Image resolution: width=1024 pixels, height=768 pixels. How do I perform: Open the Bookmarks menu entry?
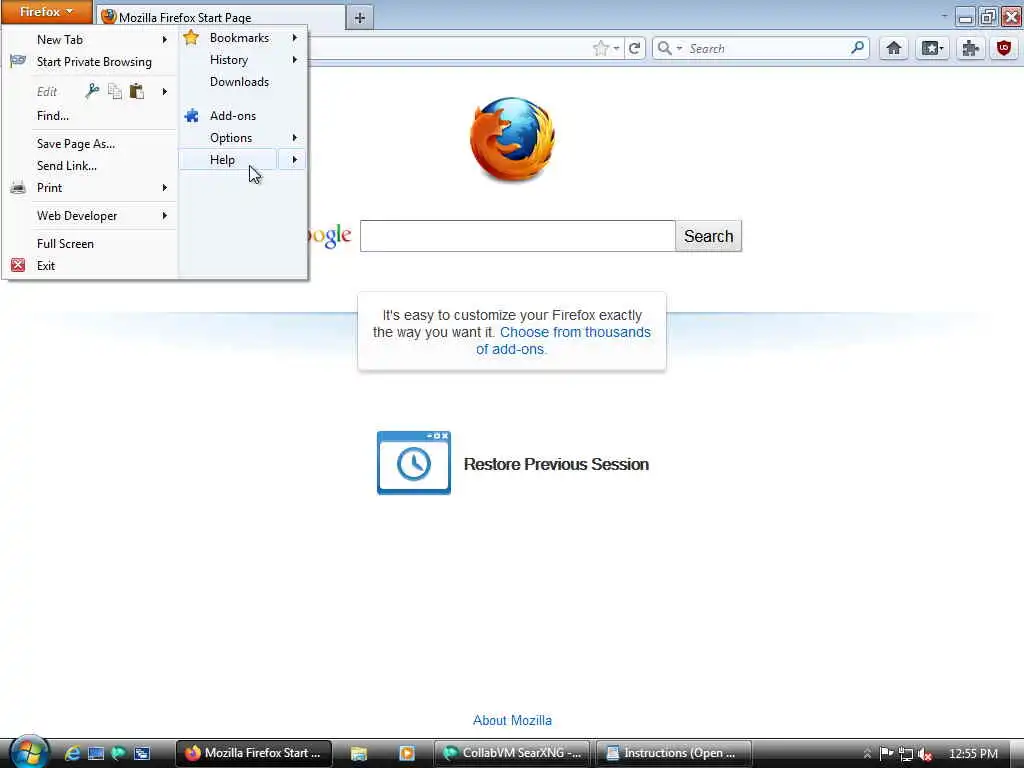pos(239,38)
